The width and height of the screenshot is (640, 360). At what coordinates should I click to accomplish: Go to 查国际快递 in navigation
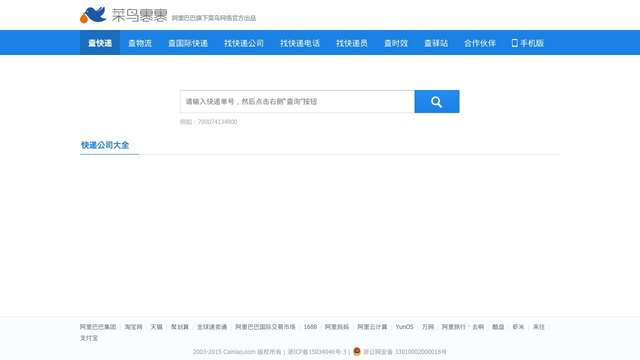tap(188, 43)
